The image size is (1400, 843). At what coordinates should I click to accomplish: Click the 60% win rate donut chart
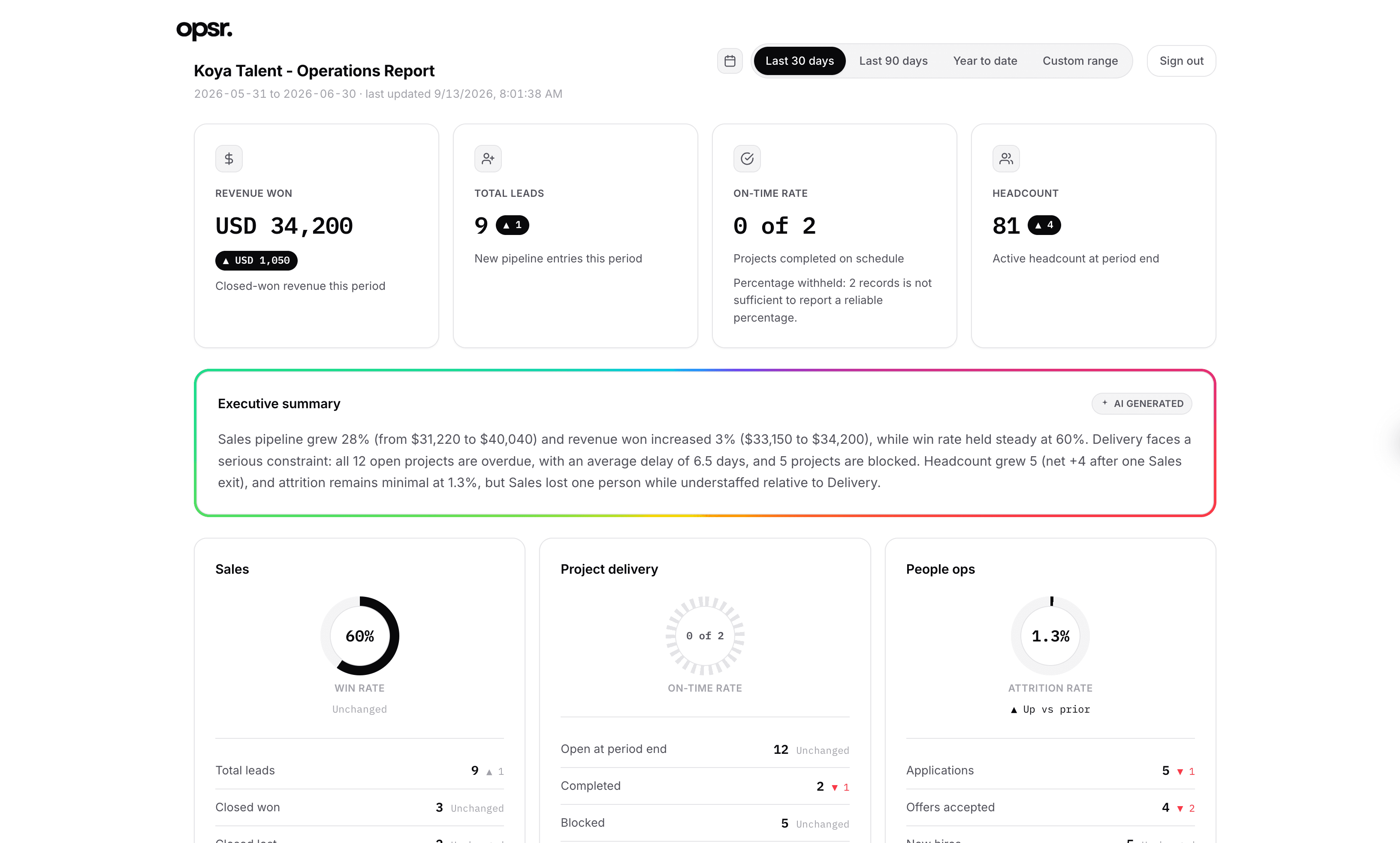(360, 635)
